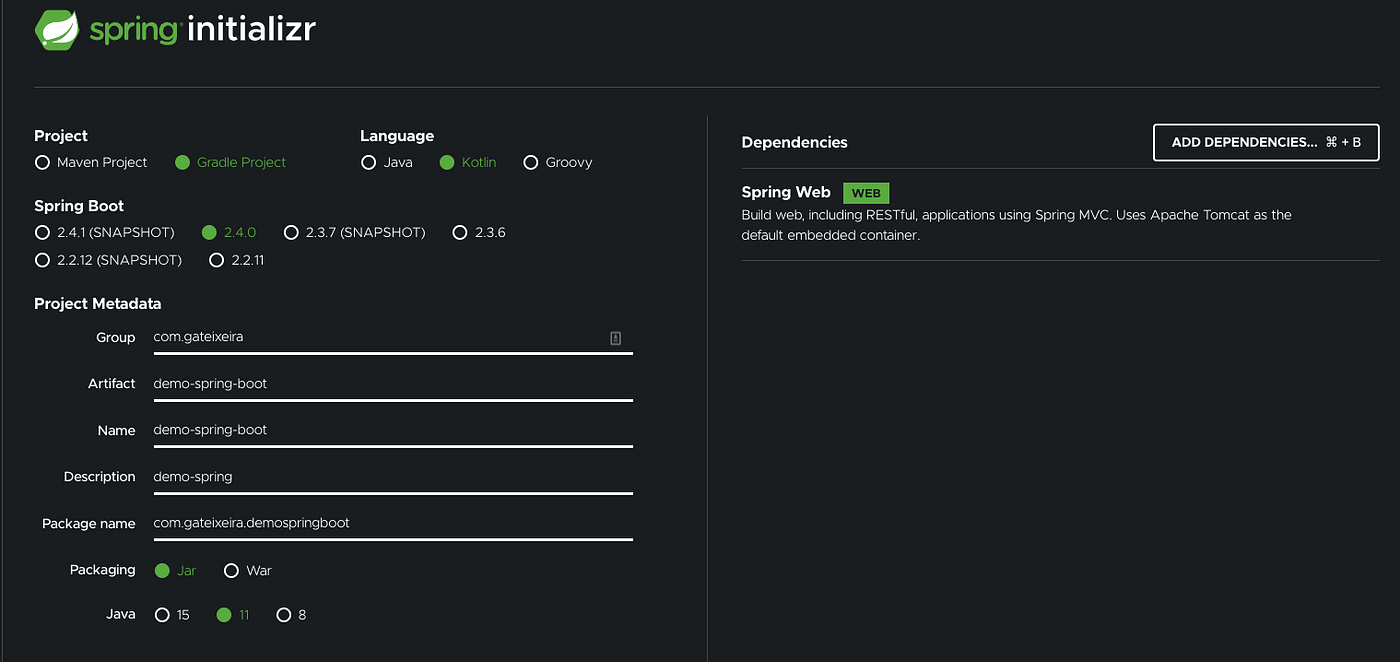Click the Dependencies heading
The image size is (1400, 662).
click(x=794, y=143)
